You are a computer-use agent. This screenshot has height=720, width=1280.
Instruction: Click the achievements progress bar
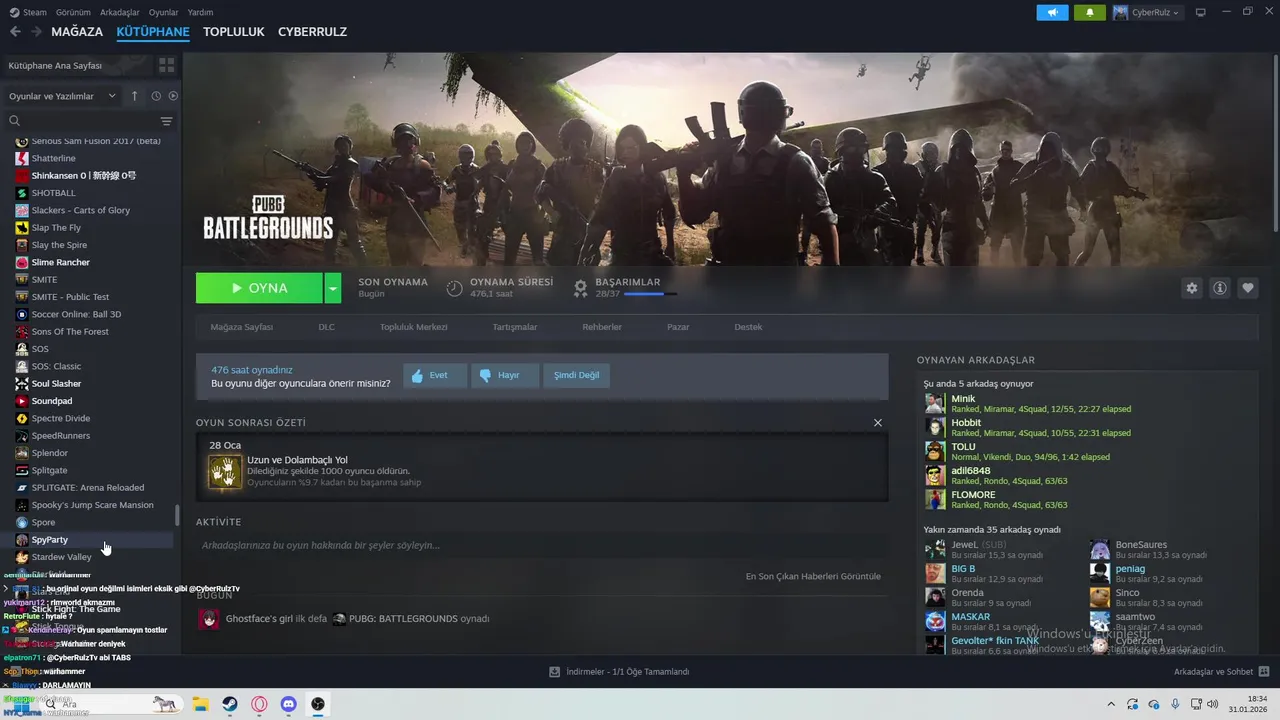click(x=650, y=294)
